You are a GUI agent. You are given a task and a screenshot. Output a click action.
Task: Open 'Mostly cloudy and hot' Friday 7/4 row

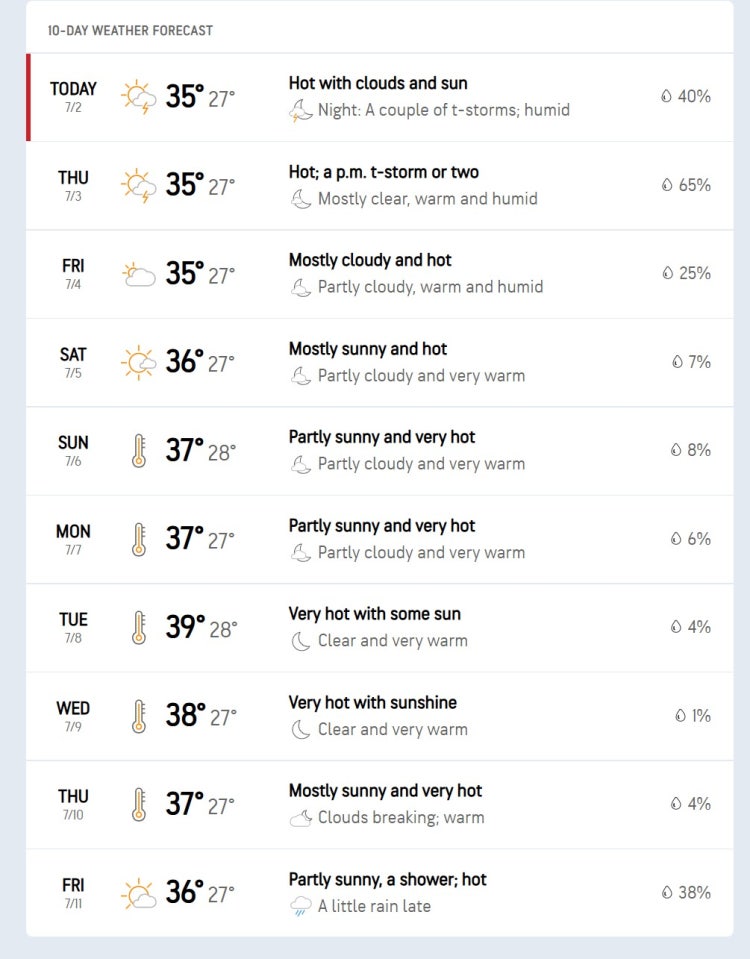coord(380,274)
